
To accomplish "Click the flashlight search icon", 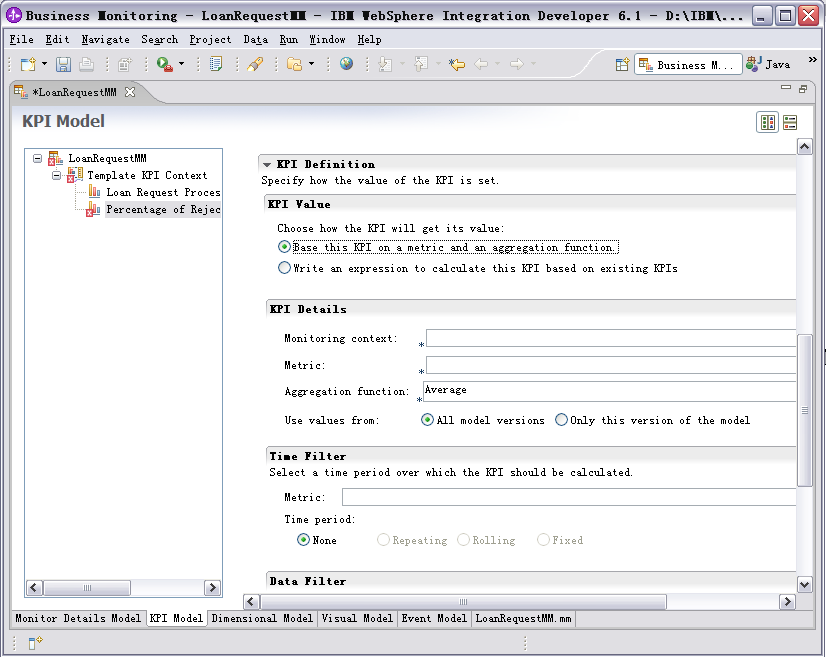I will coord(255,64).
